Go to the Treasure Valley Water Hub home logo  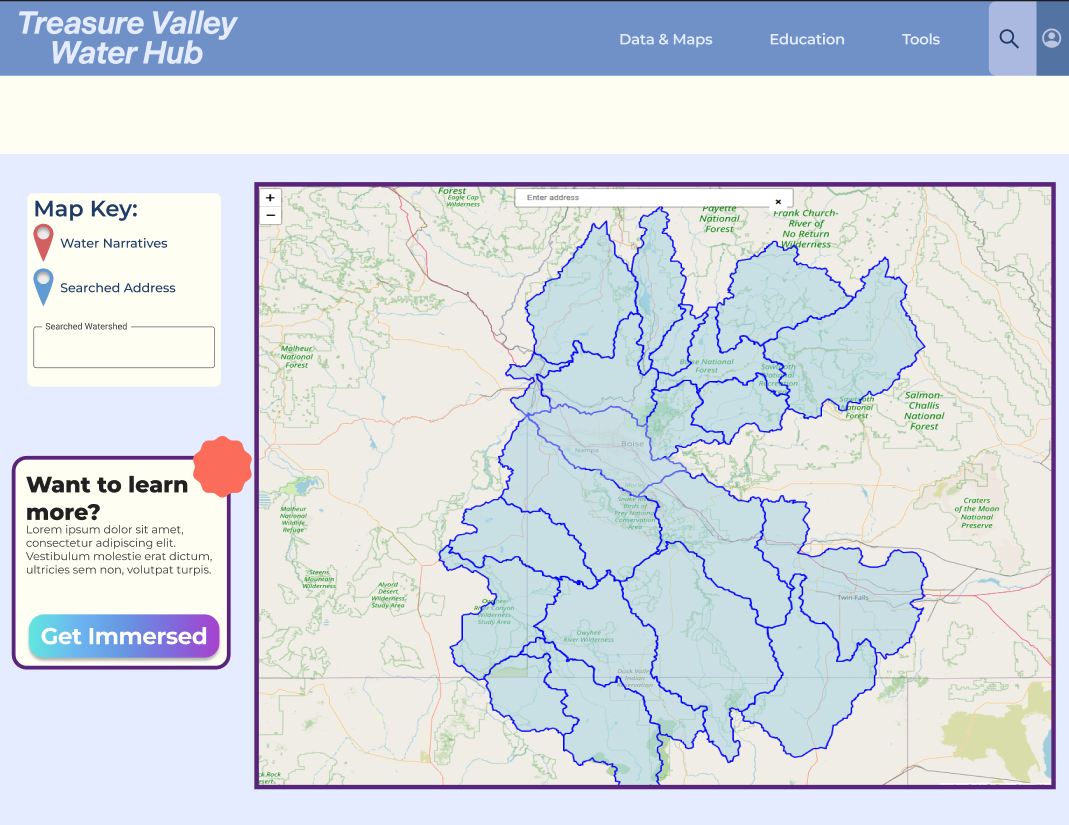(127, 38)
